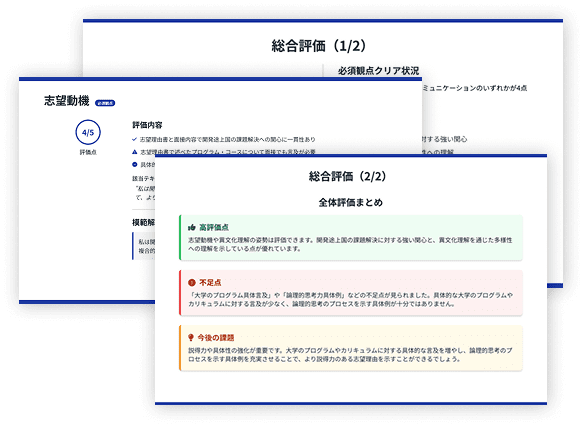The image size is (584, 426).
Task: Click the blue circle bullet icon in 評価内容
Action: click(x=135, y=164)
